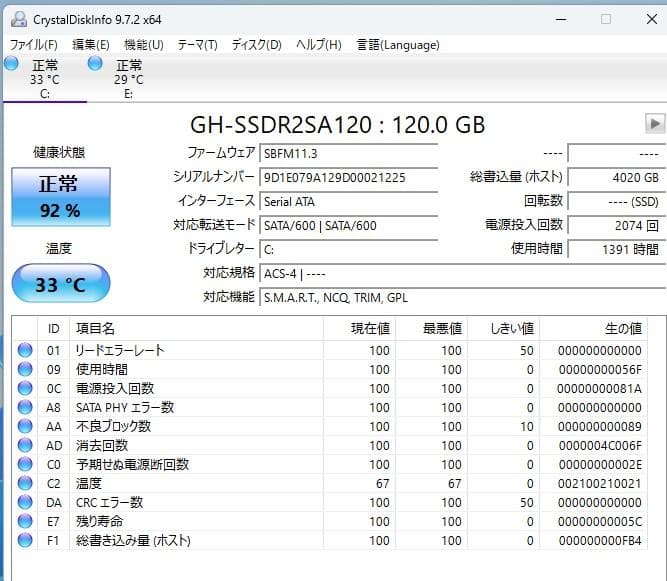This screenshot has width=667, height=581.
Task: Maximize the CrystalDiskInfo window
Action: click(x=606, y=19)
